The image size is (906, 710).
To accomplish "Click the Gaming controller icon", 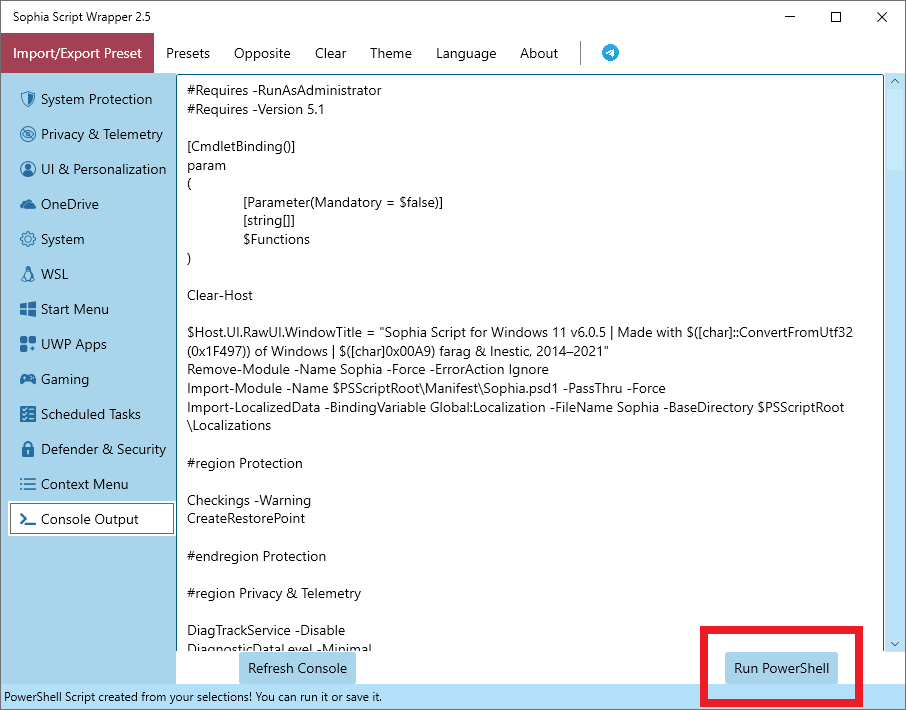I will click(28, 380).
